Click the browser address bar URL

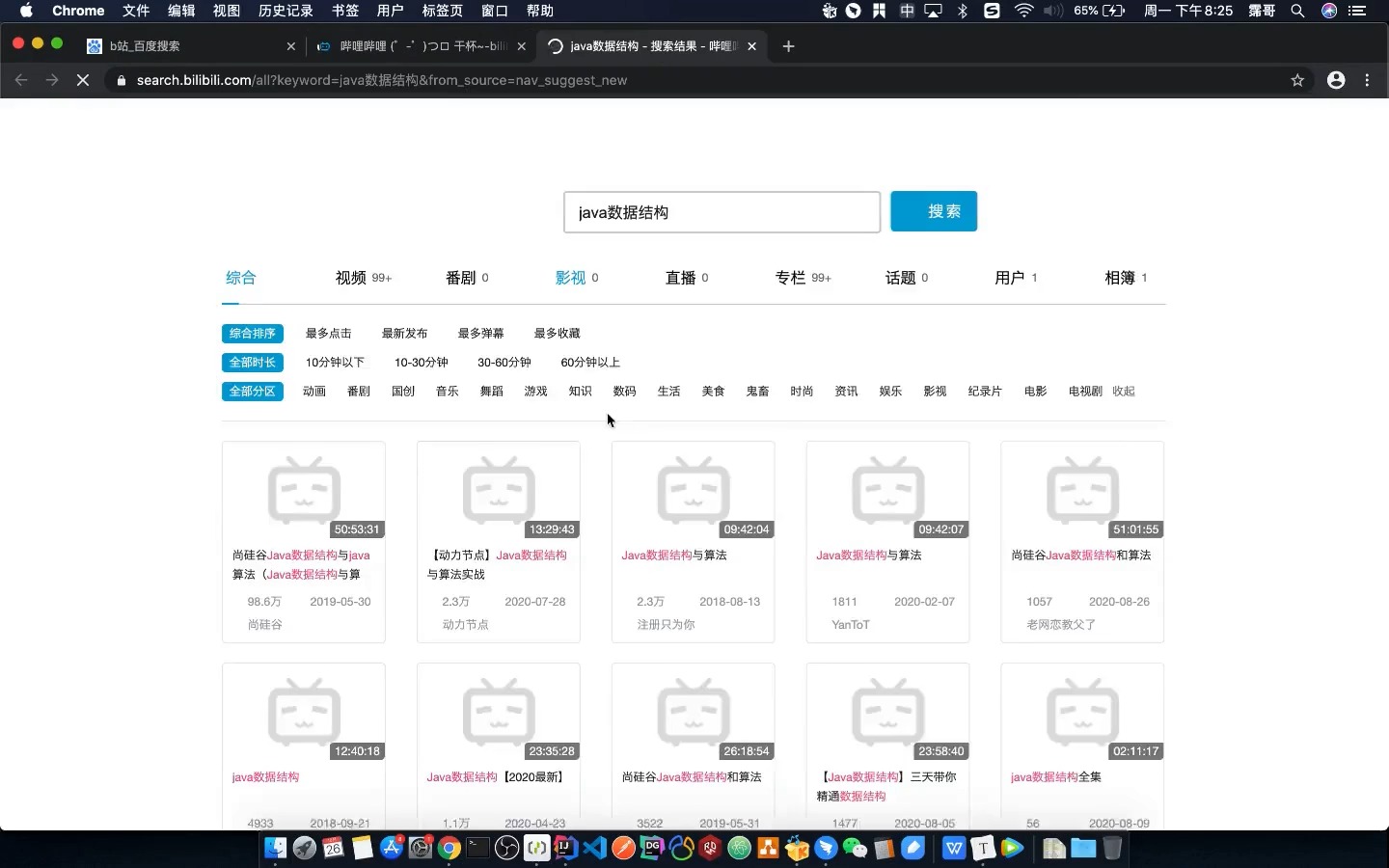(x=382, y=80)
